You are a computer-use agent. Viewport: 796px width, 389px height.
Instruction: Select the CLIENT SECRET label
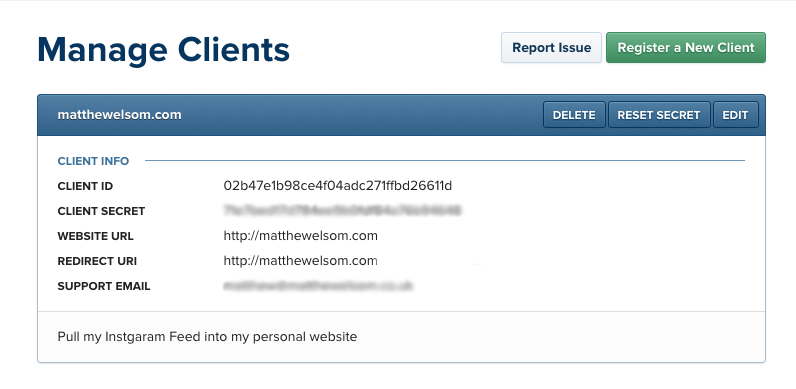click(102, 211)
